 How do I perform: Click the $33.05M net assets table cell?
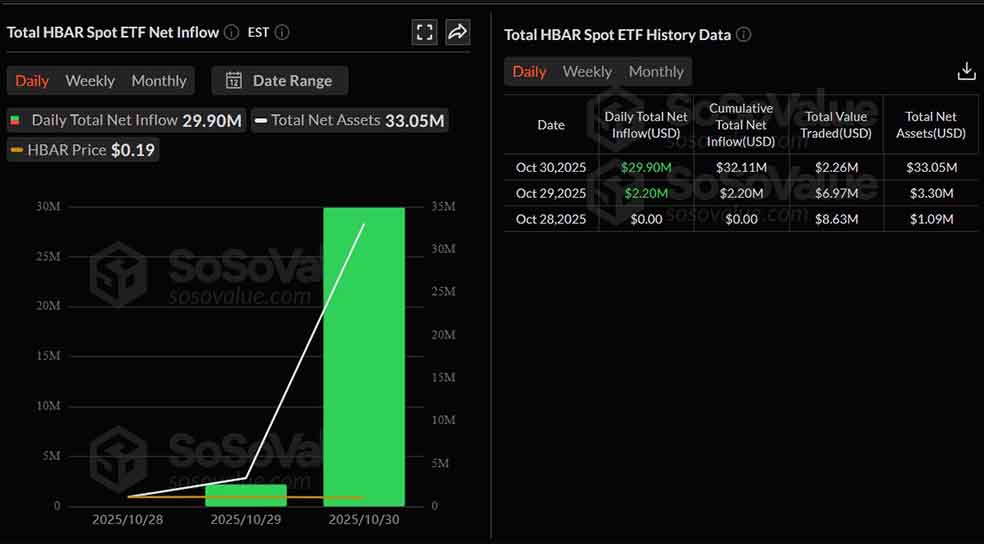point(931,168)
